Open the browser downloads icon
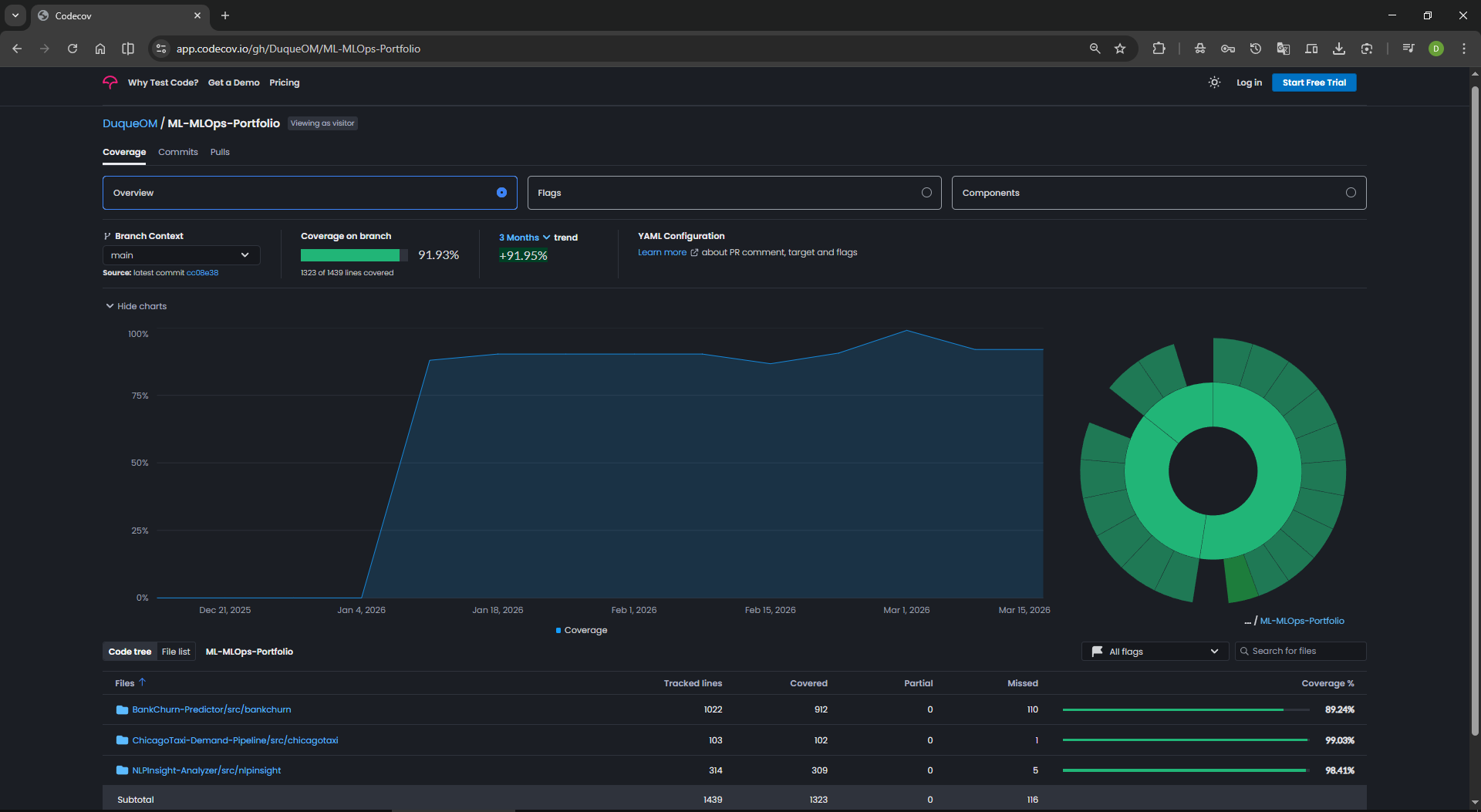The height and width of the screenshot is (812, 1481). pyautogui.click(x=1339, y=49)
